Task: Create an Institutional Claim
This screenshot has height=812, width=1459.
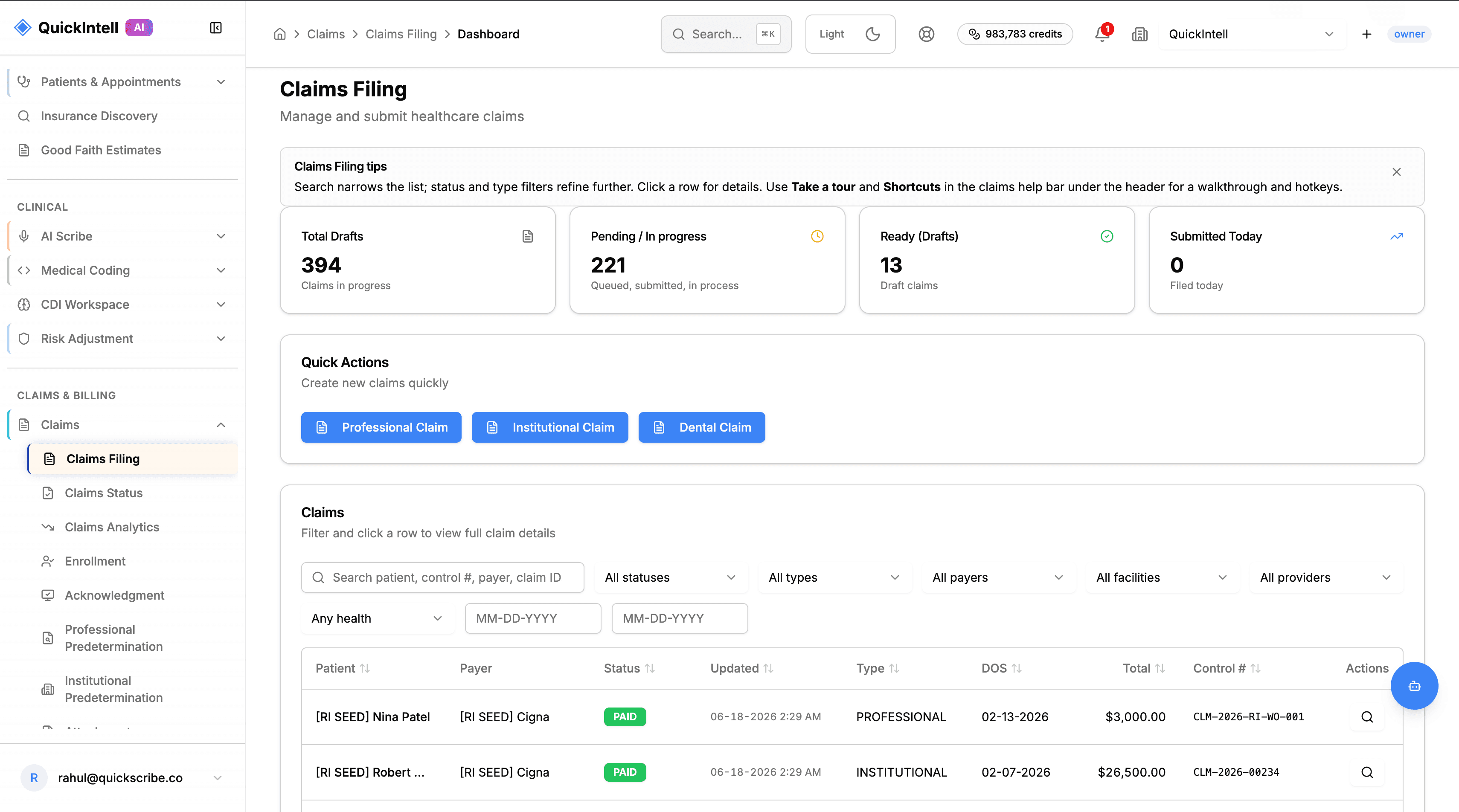Action: [550, 427]
